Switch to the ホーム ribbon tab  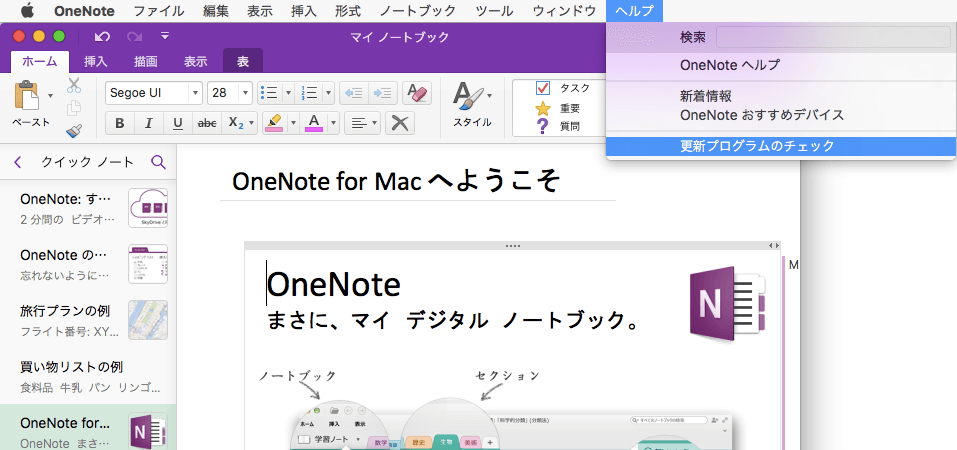(x=40, y=61)
